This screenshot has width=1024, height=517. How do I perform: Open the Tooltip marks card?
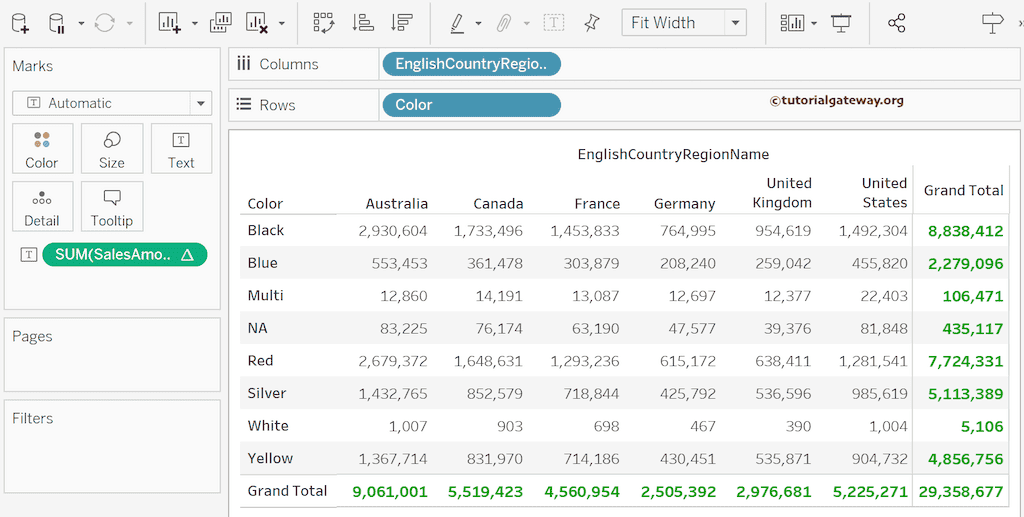pyautogui.click(x=112, y=207)
